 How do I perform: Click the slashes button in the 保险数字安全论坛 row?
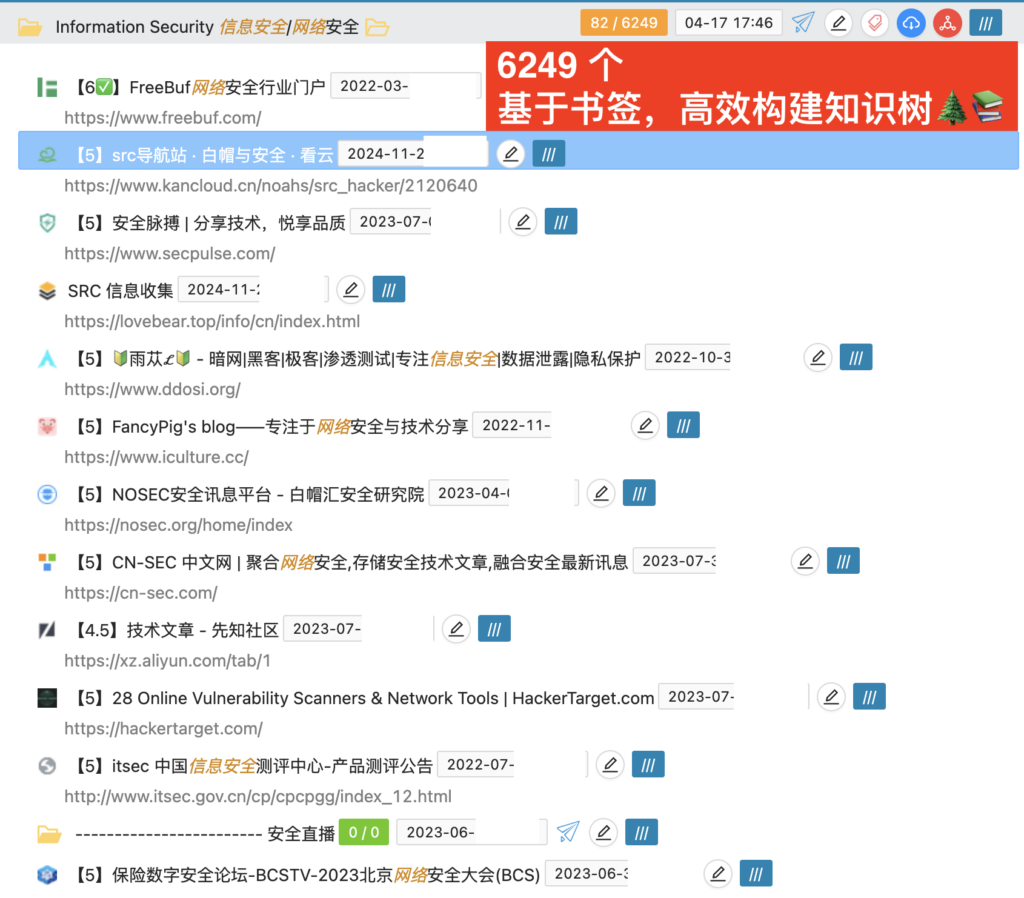click(x=756, y=874)
